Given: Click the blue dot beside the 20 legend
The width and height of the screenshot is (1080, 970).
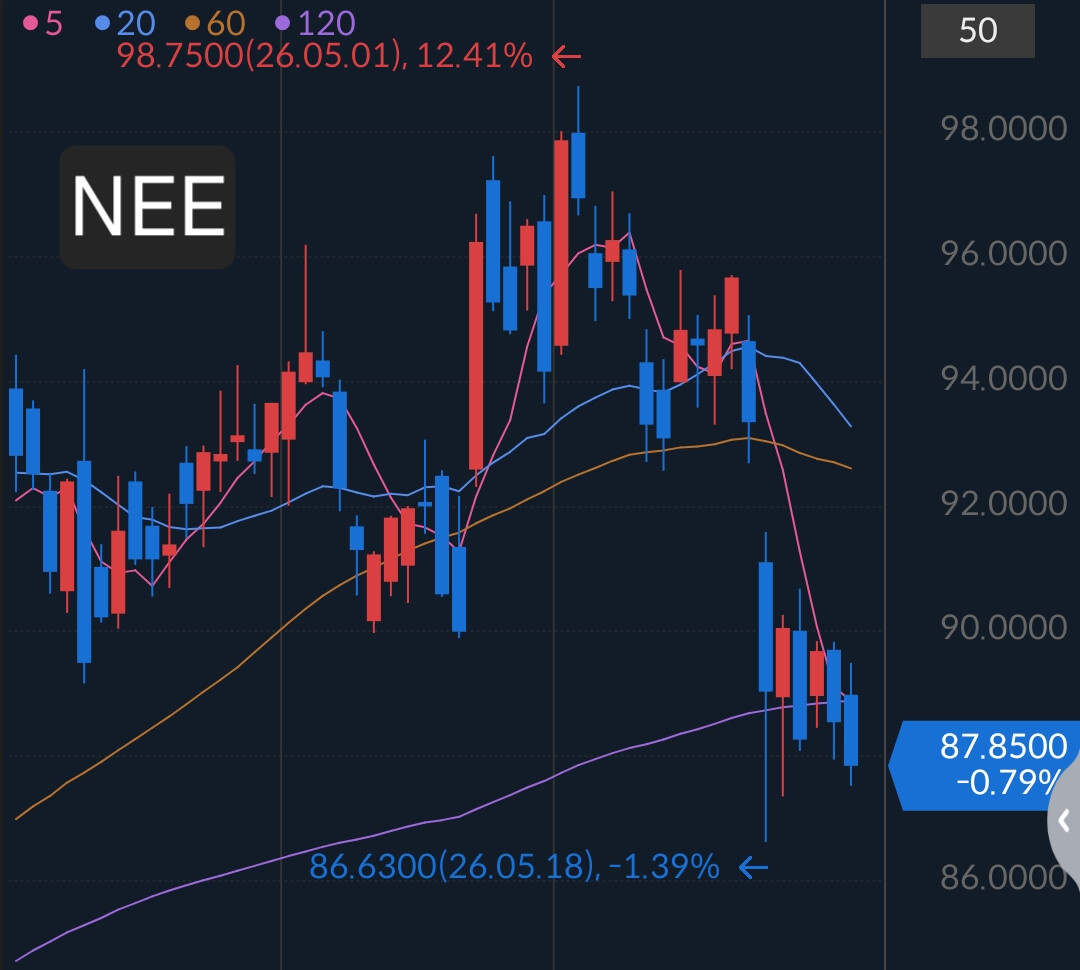Looking at the screenshot, I should click(x=103, y=23).
